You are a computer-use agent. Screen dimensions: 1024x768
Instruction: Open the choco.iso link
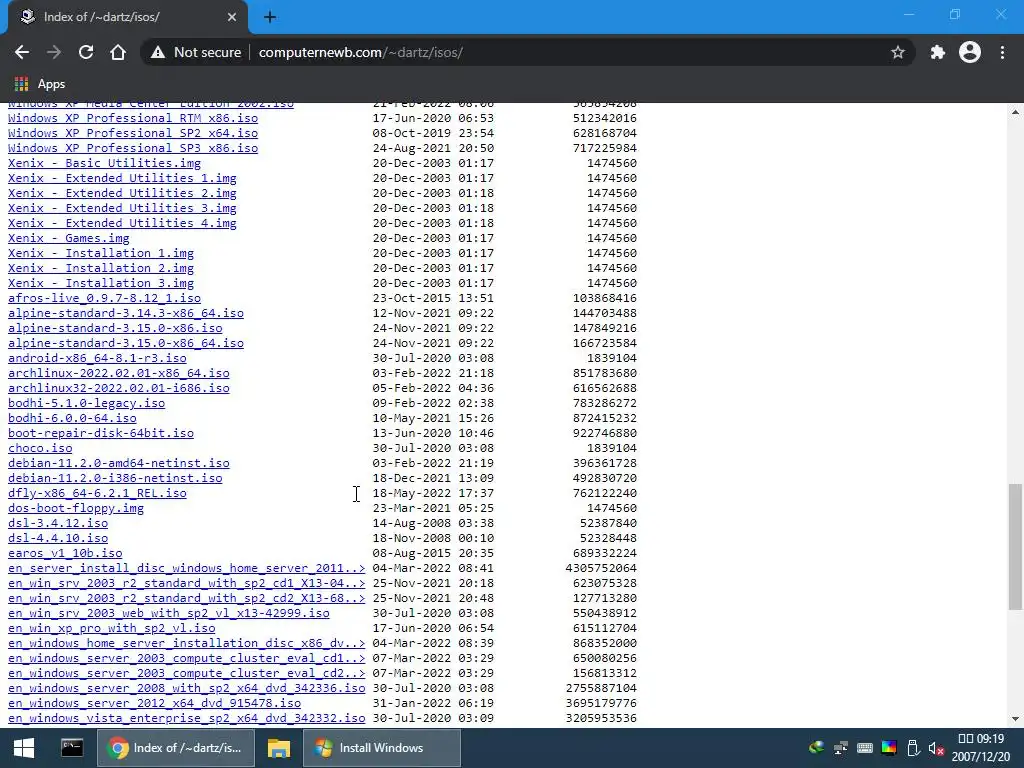tap(40, 449)
